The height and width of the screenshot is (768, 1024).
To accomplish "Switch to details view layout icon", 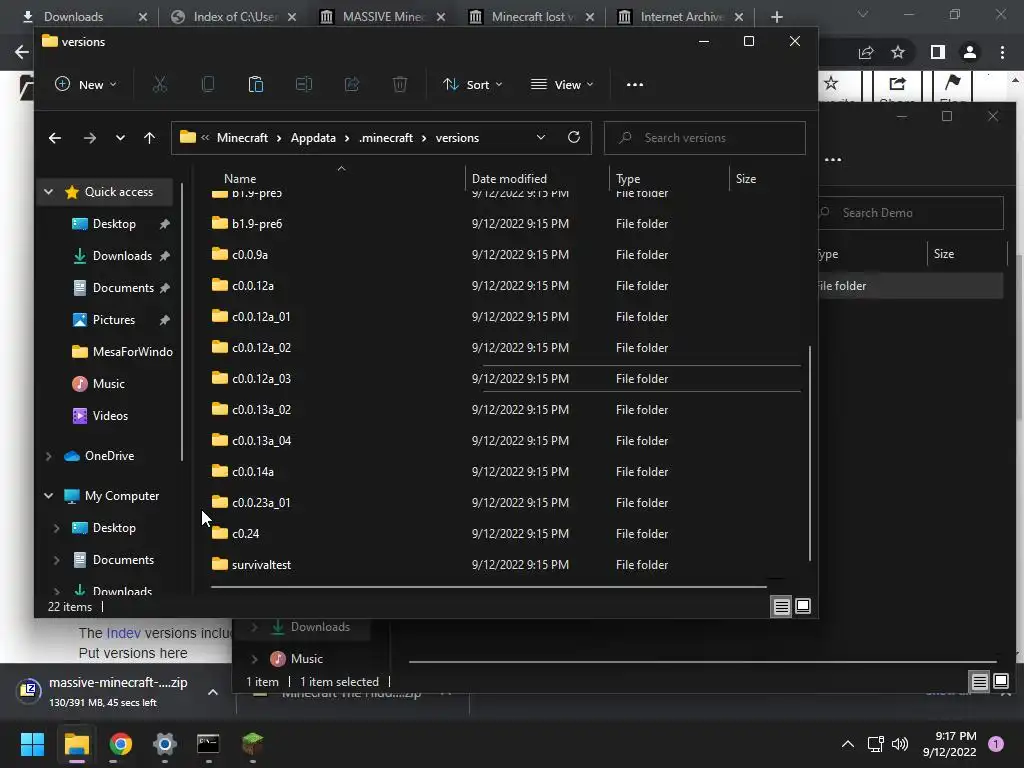I will point(781,606).
